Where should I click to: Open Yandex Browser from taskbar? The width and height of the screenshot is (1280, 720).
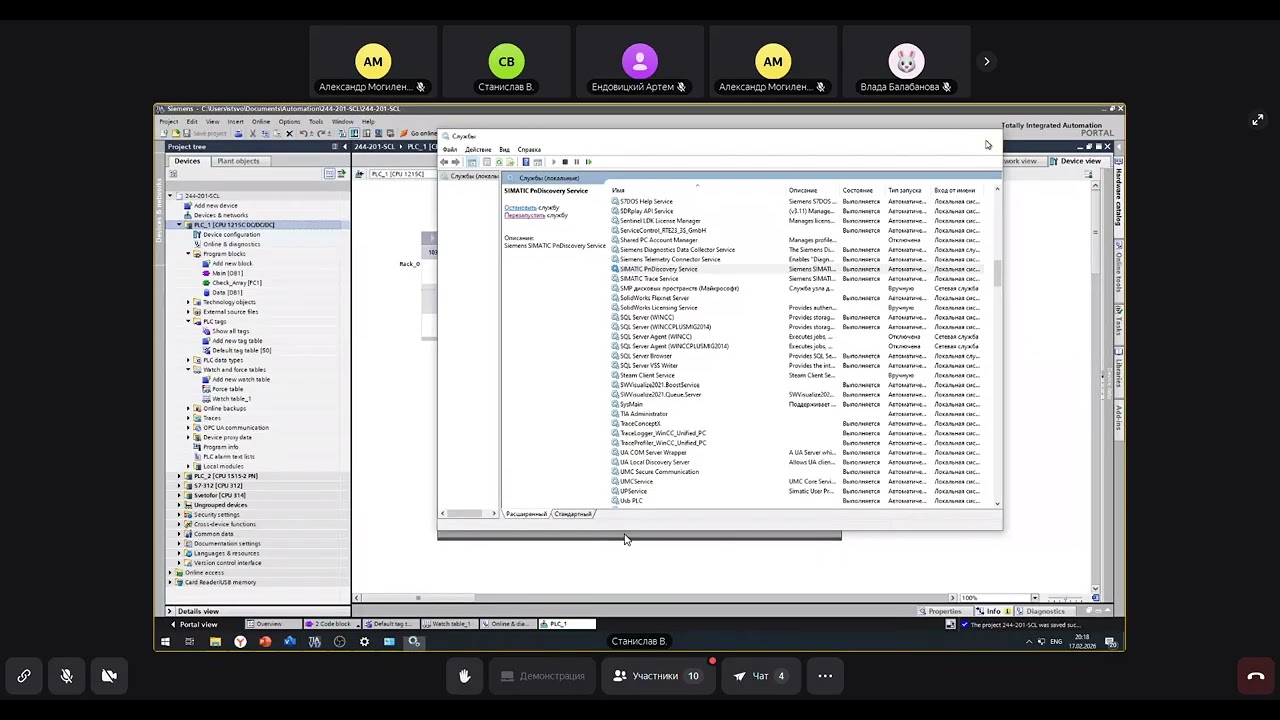[240, 642]
